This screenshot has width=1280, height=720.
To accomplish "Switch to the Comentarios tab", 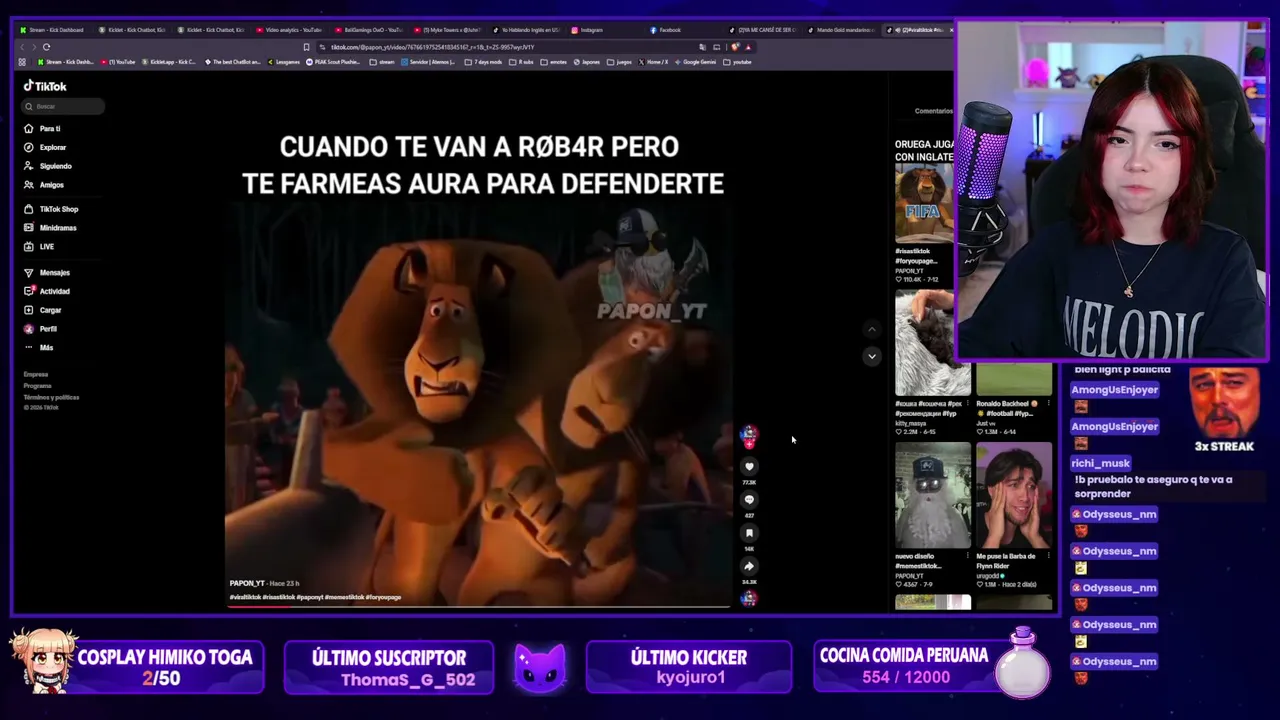I will (x=934, y=111).
